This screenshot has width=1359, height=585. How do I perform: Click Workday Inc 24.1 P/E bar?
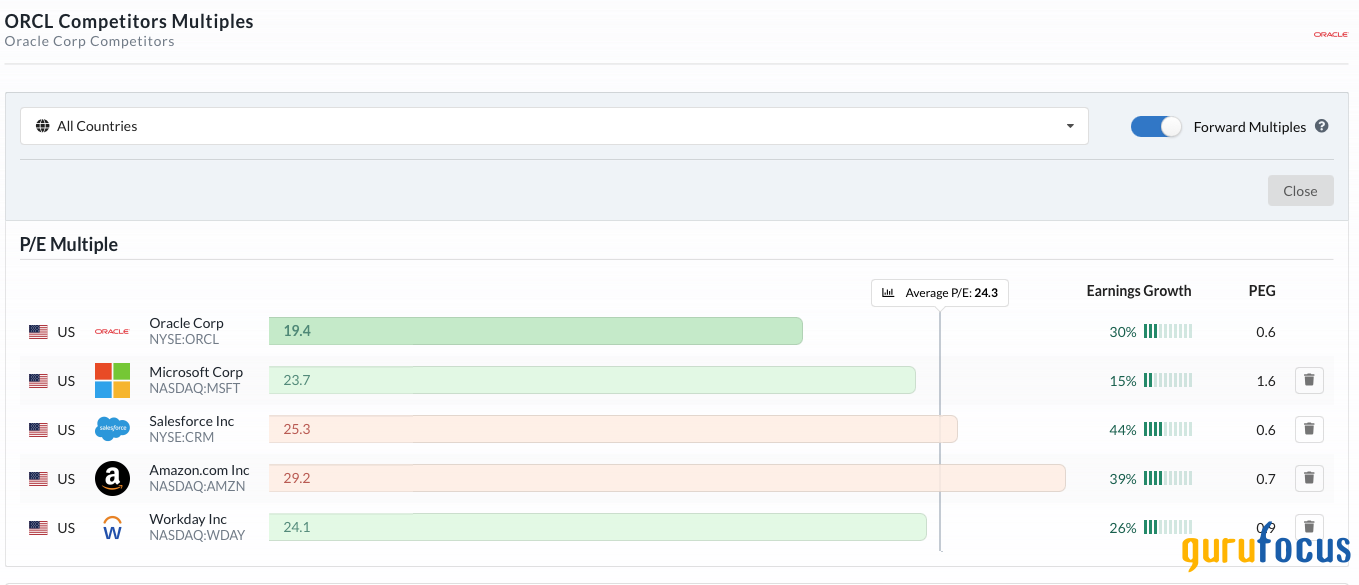(x=598, y=527)
